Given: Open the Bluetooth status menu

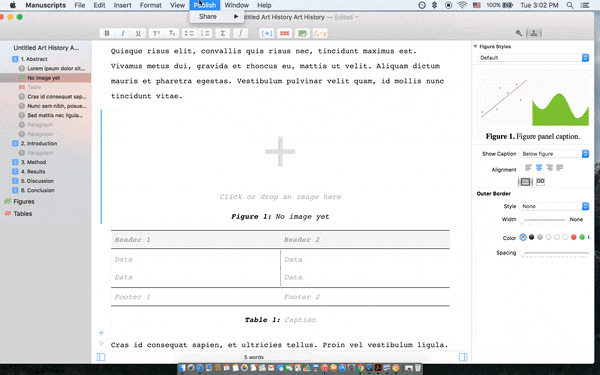Looking at the screenshot, I should [434, 5].
